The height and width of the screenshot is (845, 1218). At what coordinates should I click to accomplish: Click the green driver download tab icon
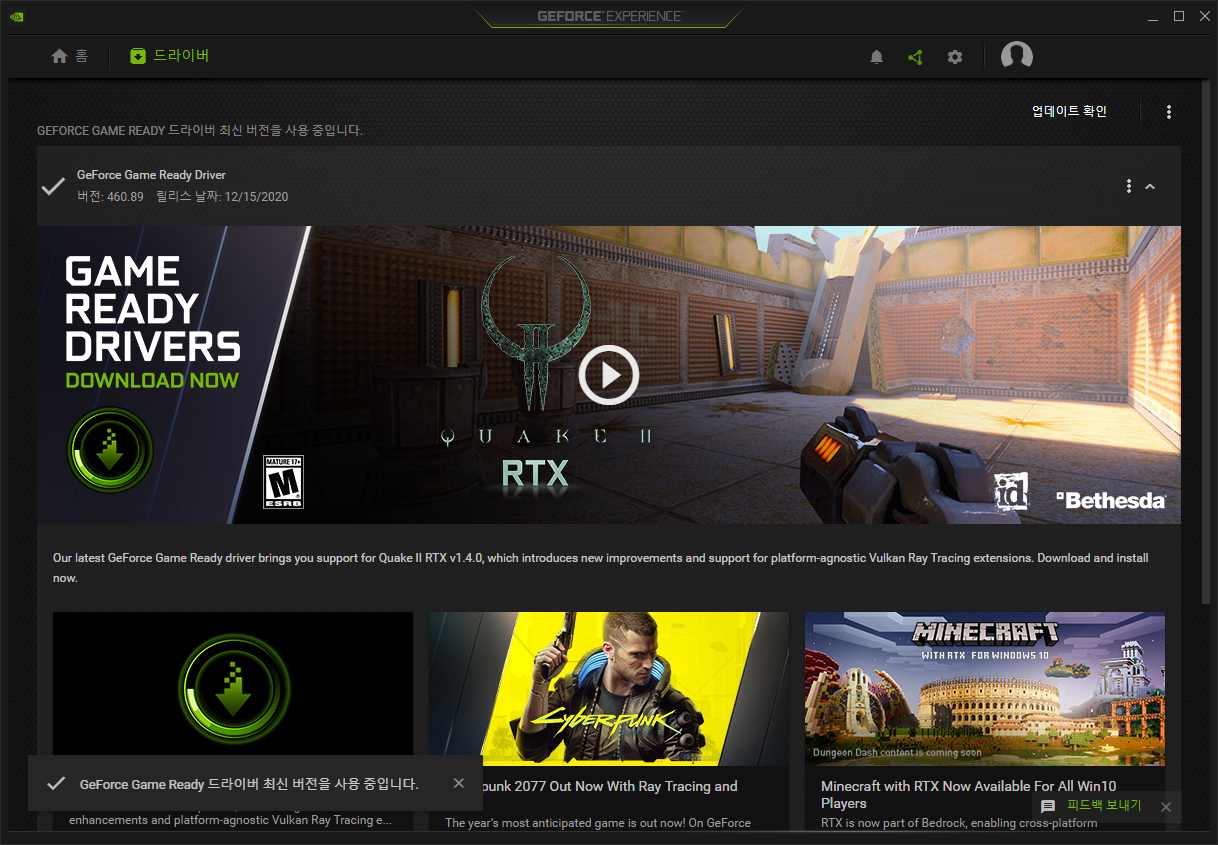[138, 56]
